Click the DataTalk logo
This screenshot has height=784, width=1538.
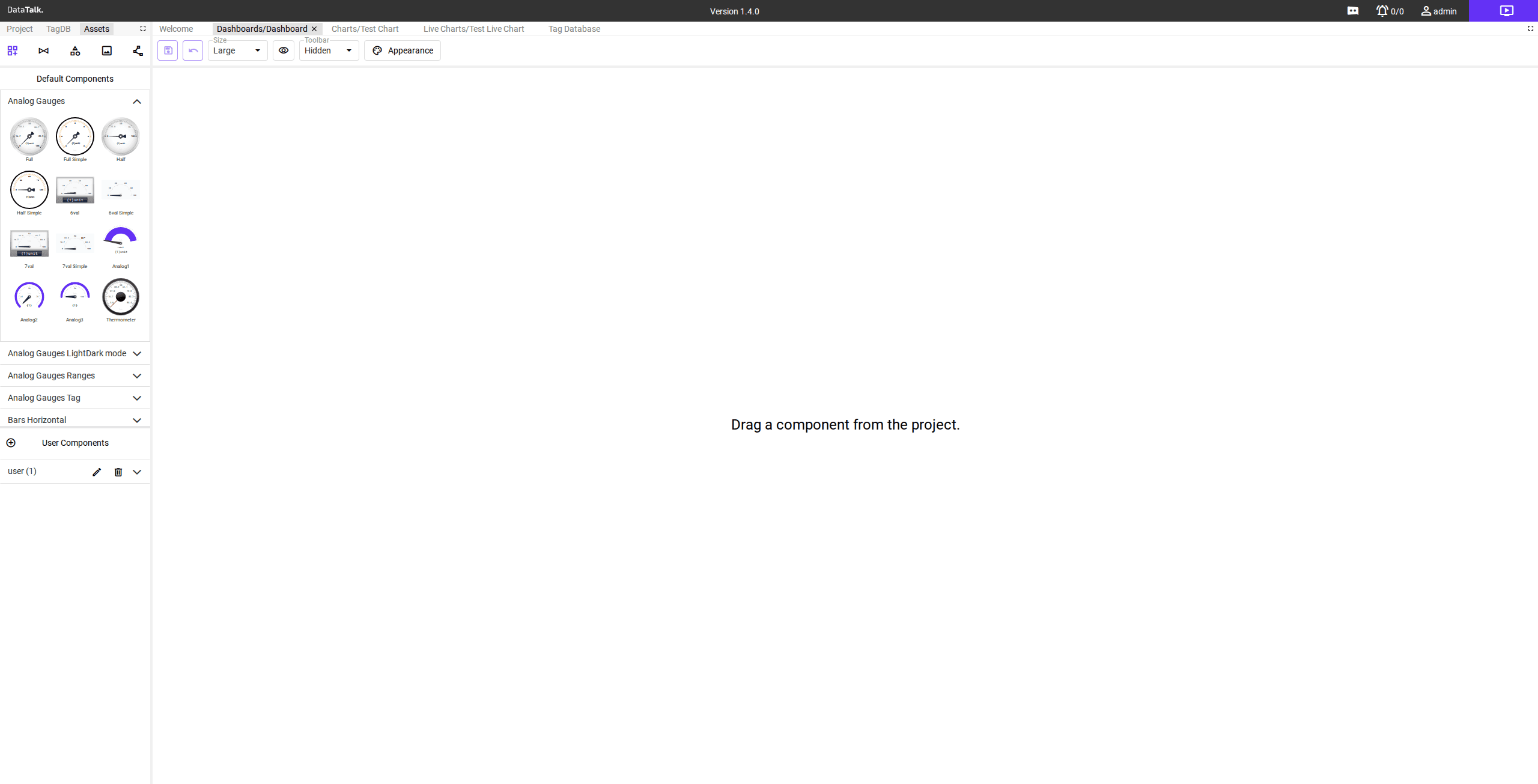(25, 10)
